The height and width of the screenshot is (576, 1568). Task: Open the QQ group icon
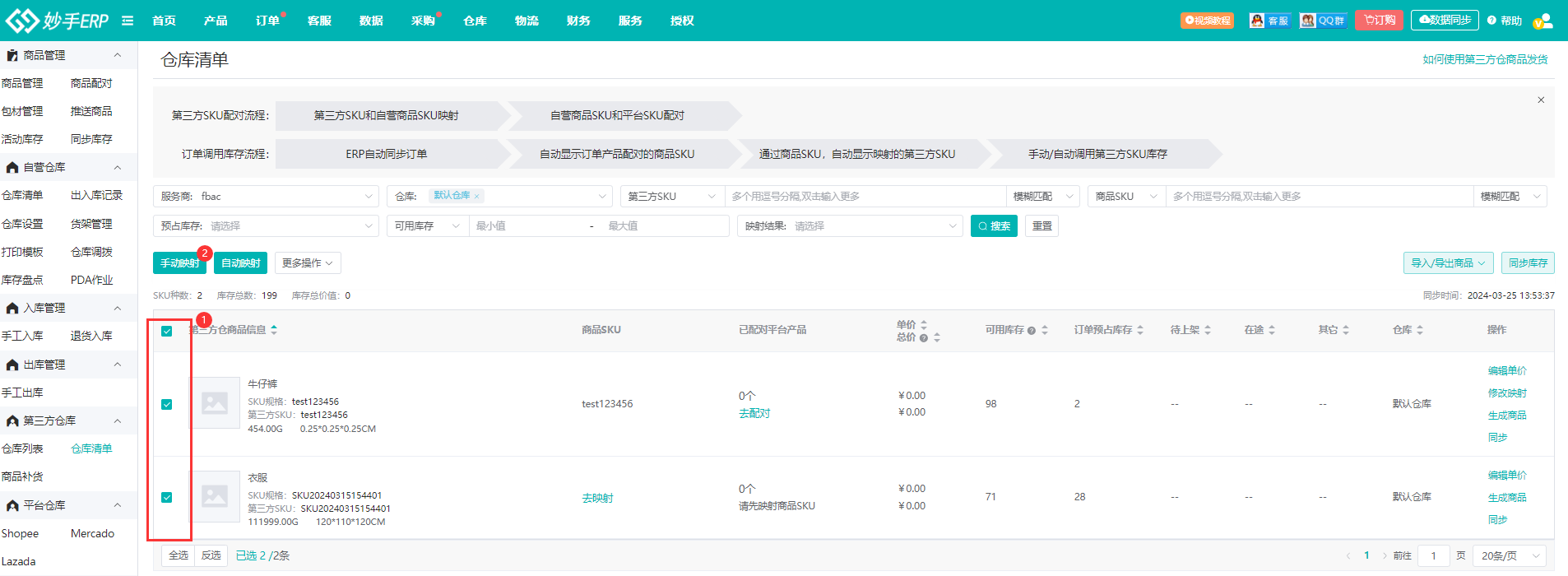(x=1323, y=21)
